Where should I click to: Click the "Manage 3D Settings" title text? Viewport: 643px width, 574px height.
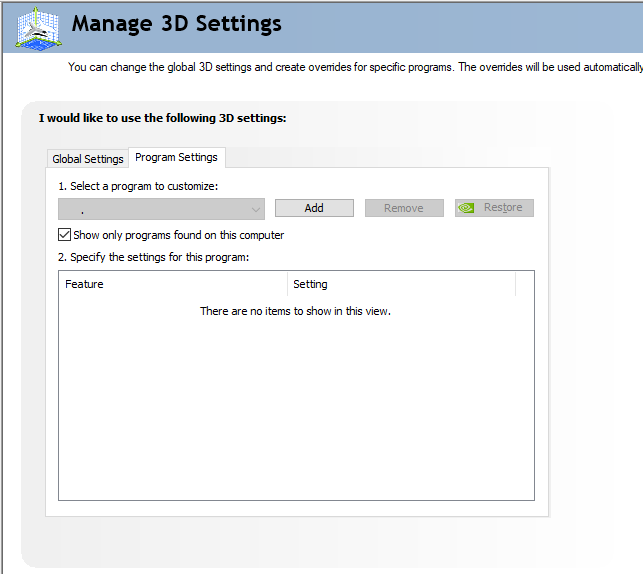(177, 24)
